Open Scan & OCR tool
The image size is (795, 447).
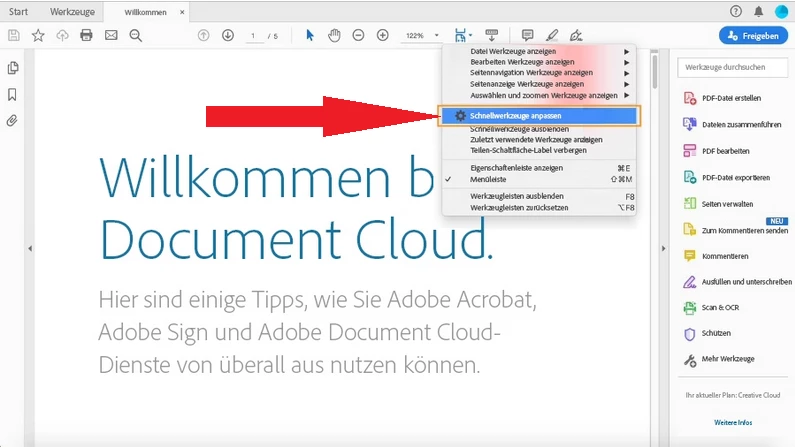point(711,308)
